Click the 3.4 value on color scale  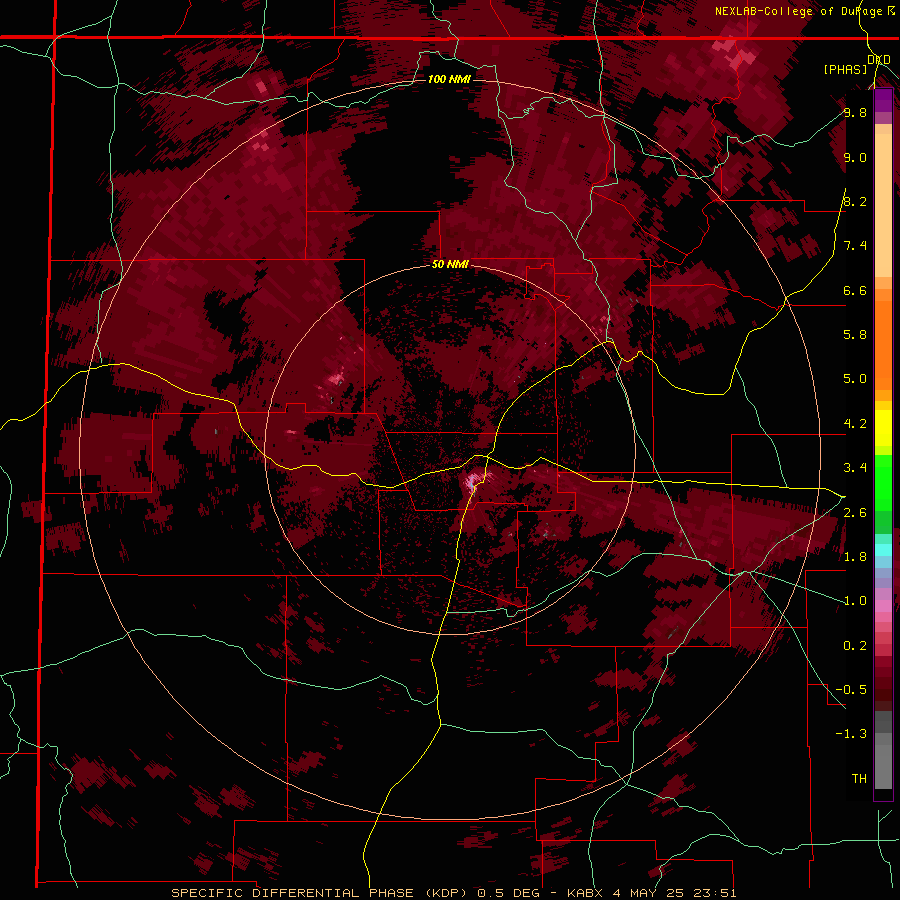[855, 467]
